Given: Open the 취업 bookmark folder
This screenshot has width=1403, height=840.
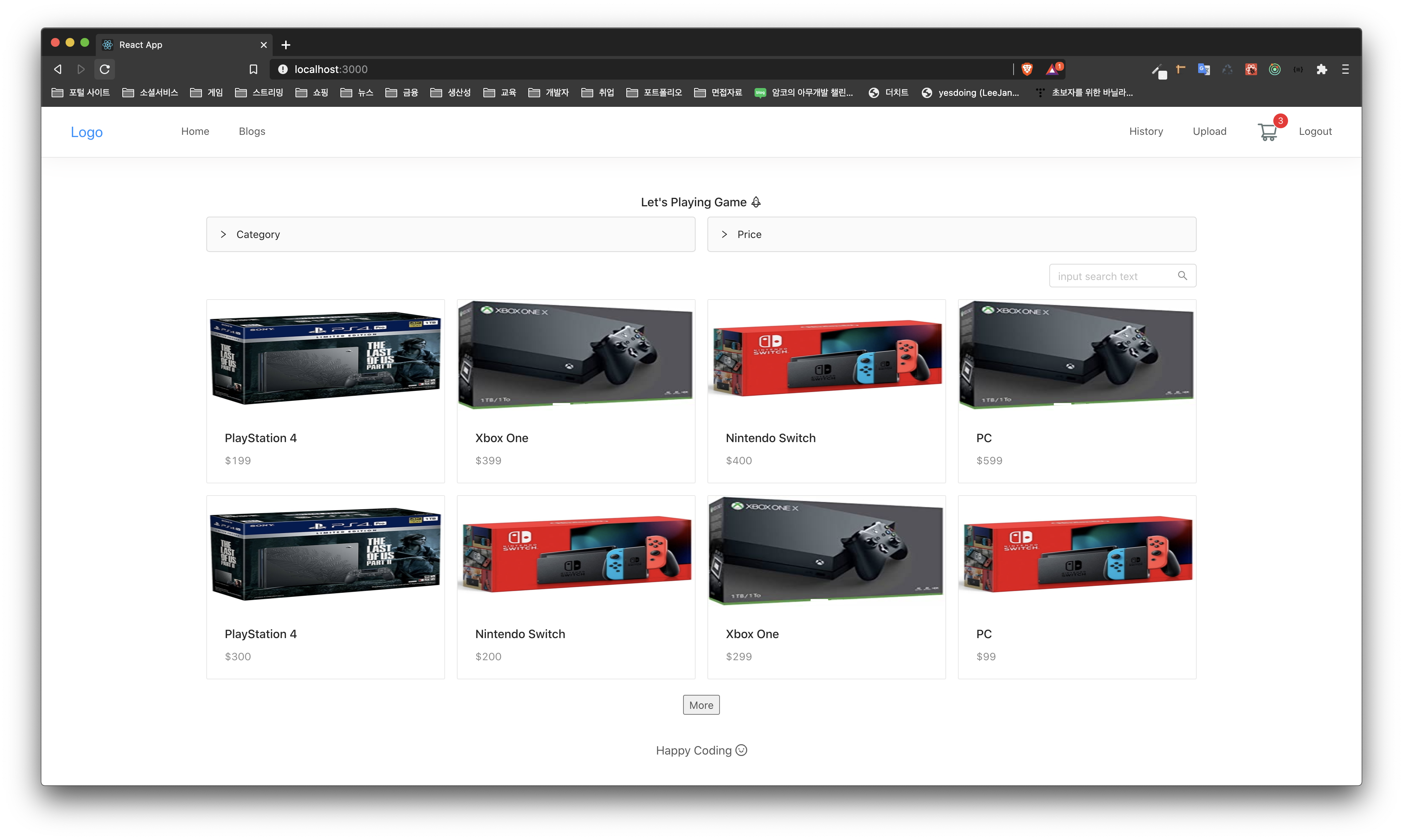Looking at the screenshot, I should coord(598,92).
